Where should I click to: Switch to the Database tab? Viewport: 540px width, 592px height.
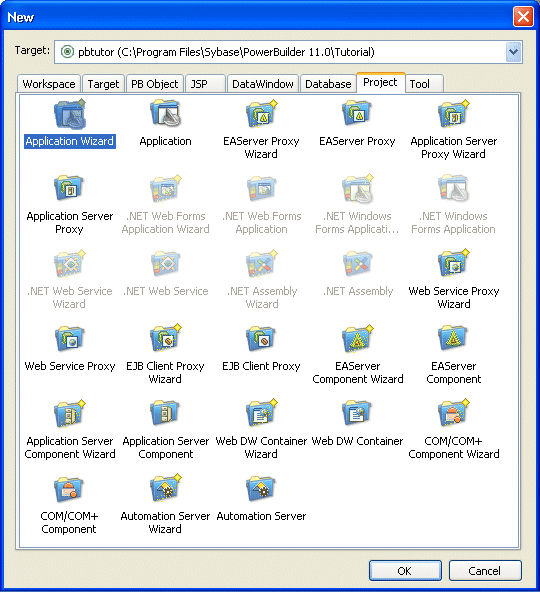[328, 83]
